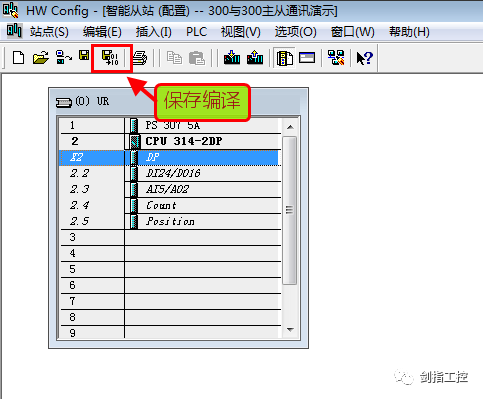Select empty slot 8 row
The width and height of the screenshot is (483, 399).
(170, 317)
